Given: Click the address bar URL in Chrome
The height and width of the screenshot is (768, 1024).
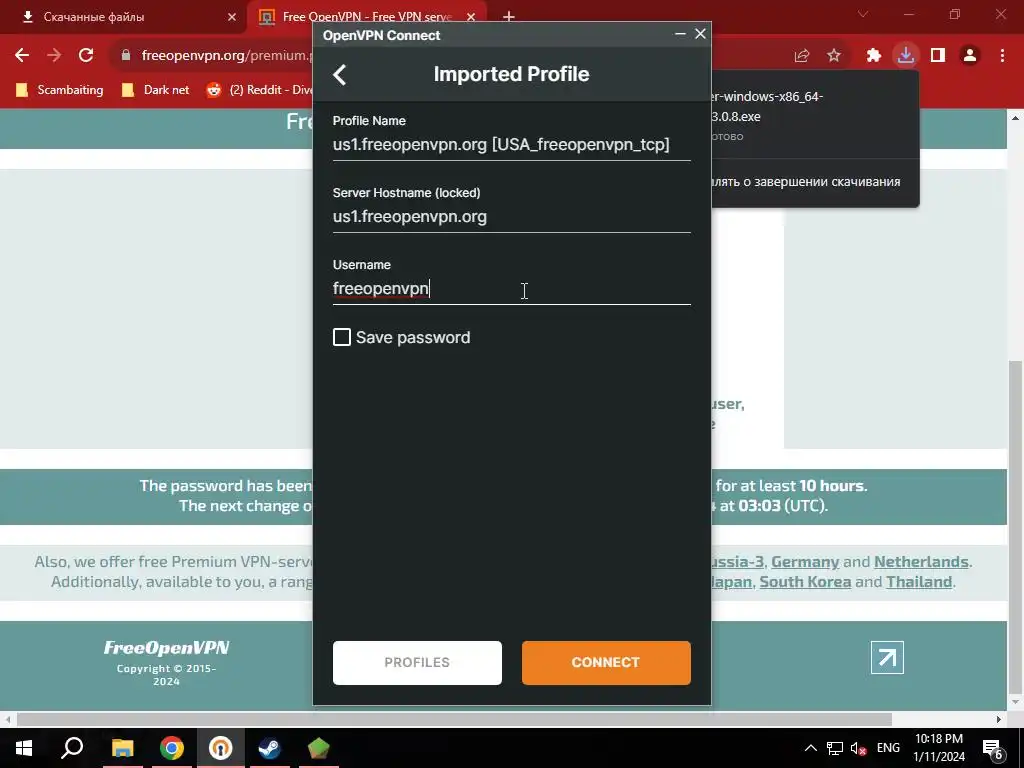Looking at the screenshot, I should coord(225,56).
